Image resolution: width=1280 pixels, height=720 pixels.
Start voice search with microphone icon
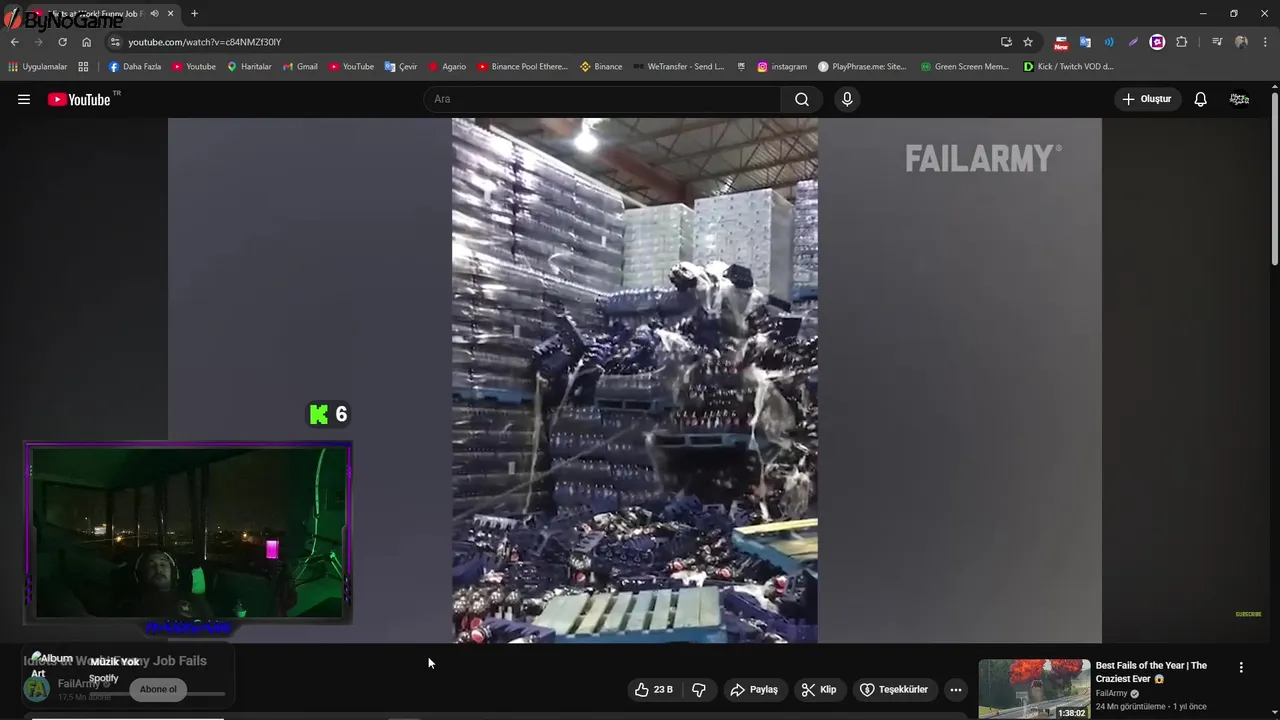point(847,99)
